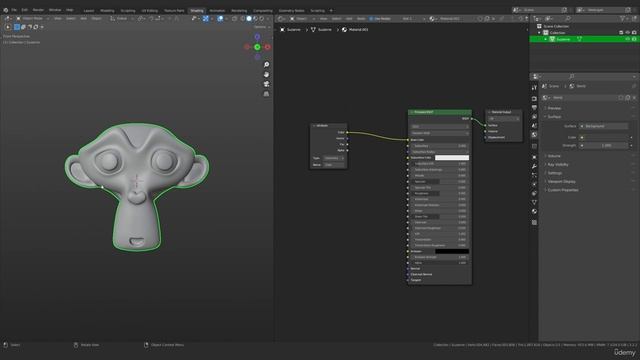Image resolution: width=640 pixels, height=360 pixels.
Task: Toggle viewport overlays button
Action: [x=220, y=19]
